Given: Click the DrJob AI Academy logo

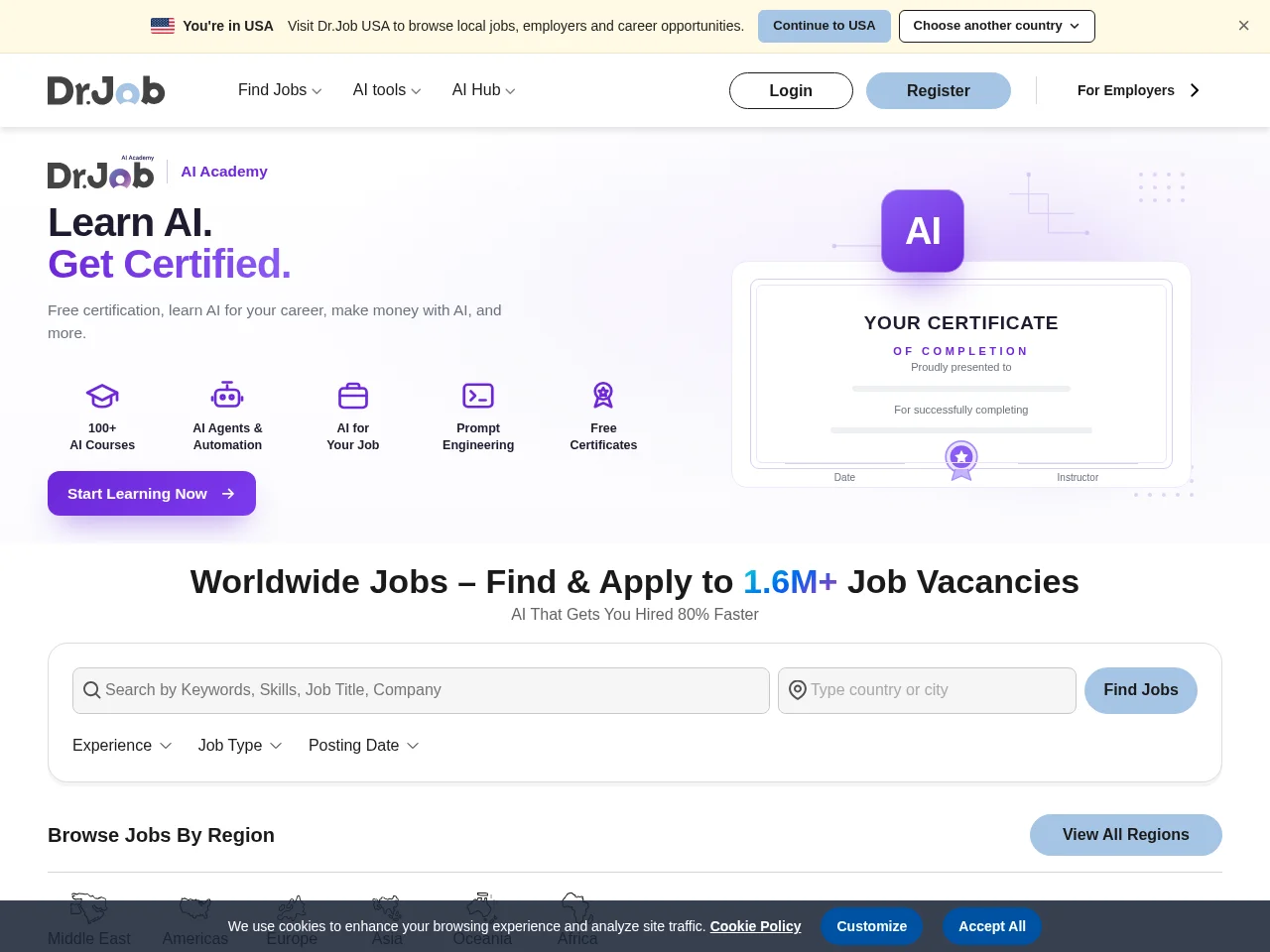Looking at the screenshot, I should tap(101, 173).
